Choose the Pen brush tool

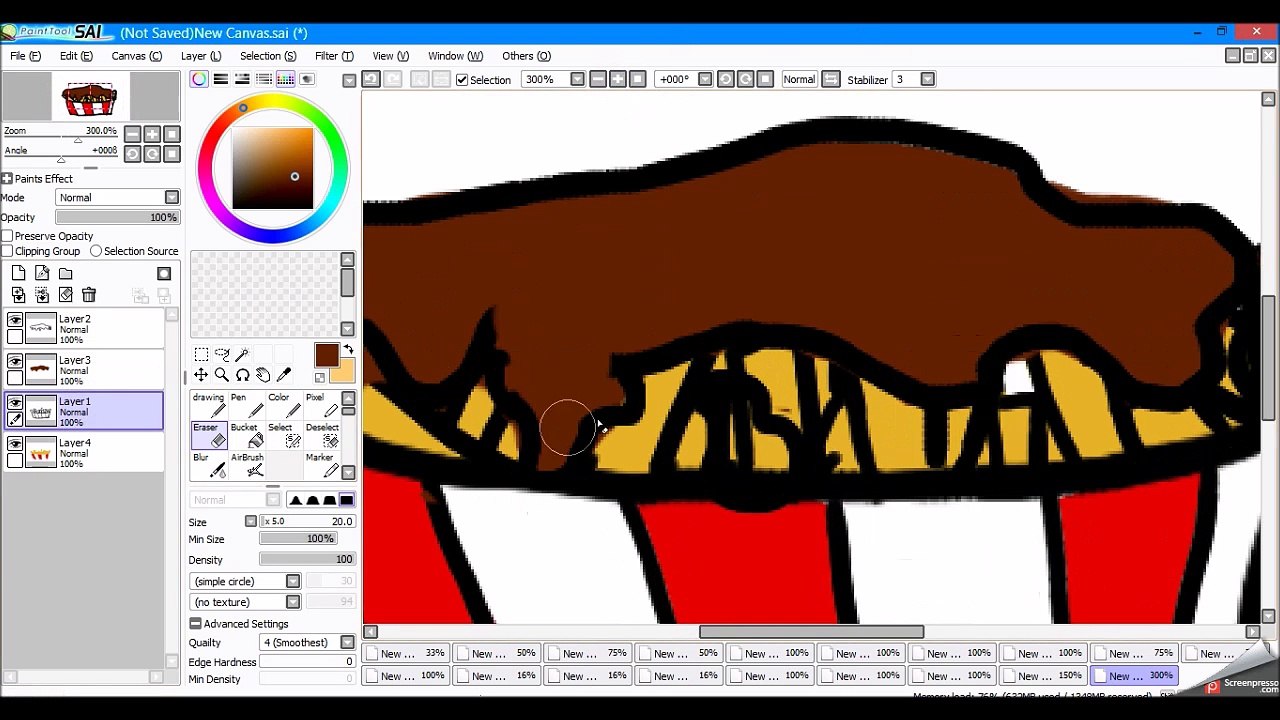tap(246, 404)
